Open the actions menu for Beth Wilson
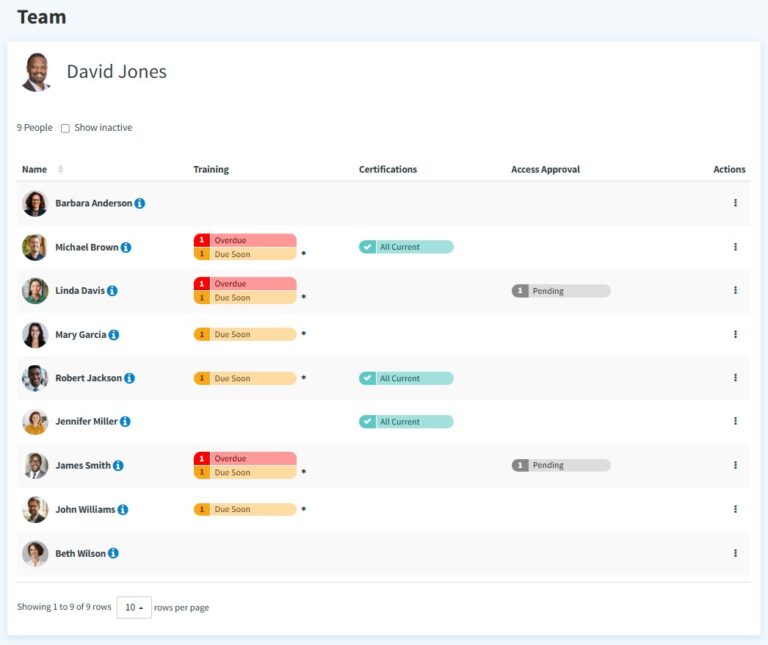The height and width of the screenshot is (645, 768). 735,553
